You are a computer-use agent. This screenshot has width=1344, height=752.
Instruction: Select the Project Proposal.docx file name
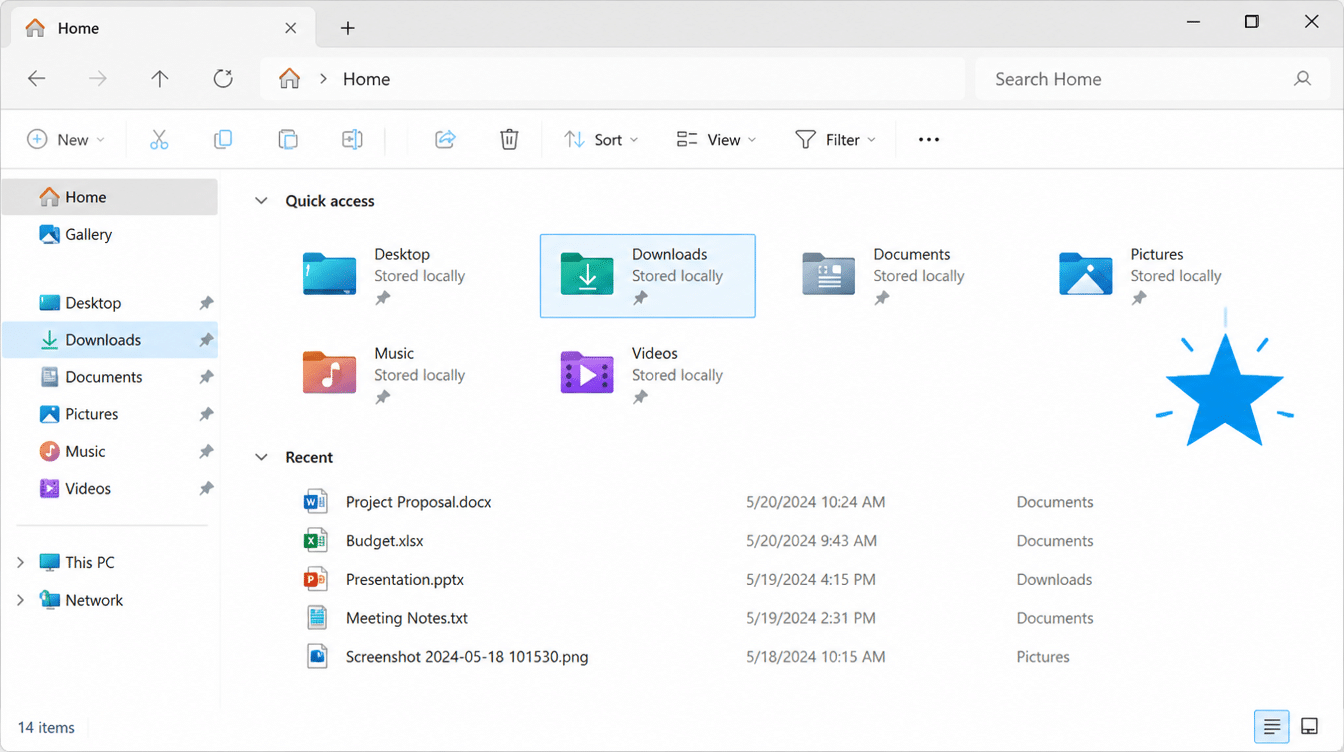tap(418, 502)
